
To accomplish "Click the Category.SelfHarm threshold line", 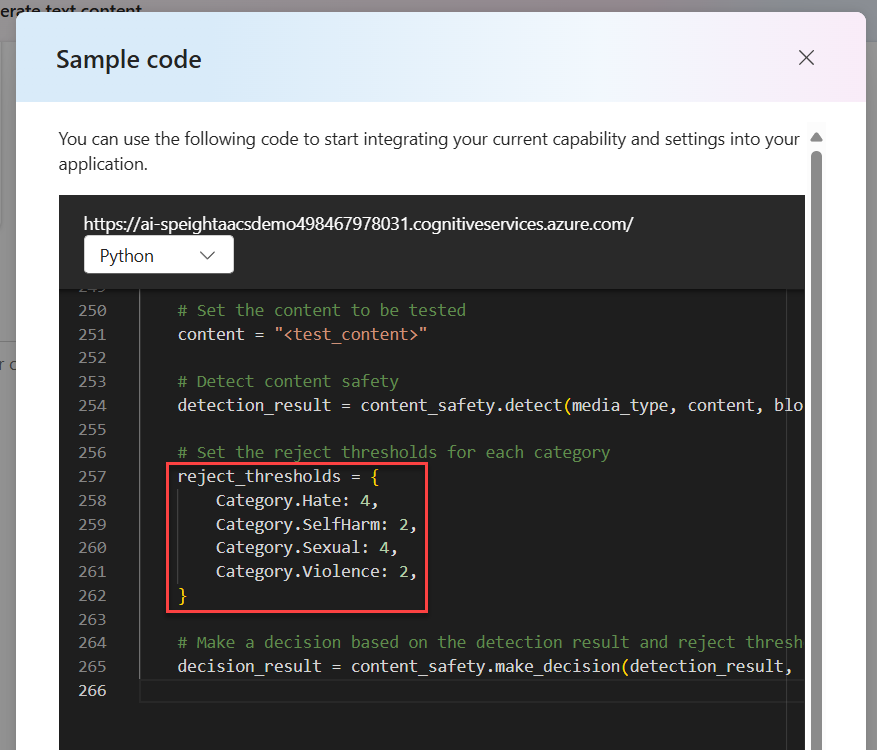I will tap(315, 524).
